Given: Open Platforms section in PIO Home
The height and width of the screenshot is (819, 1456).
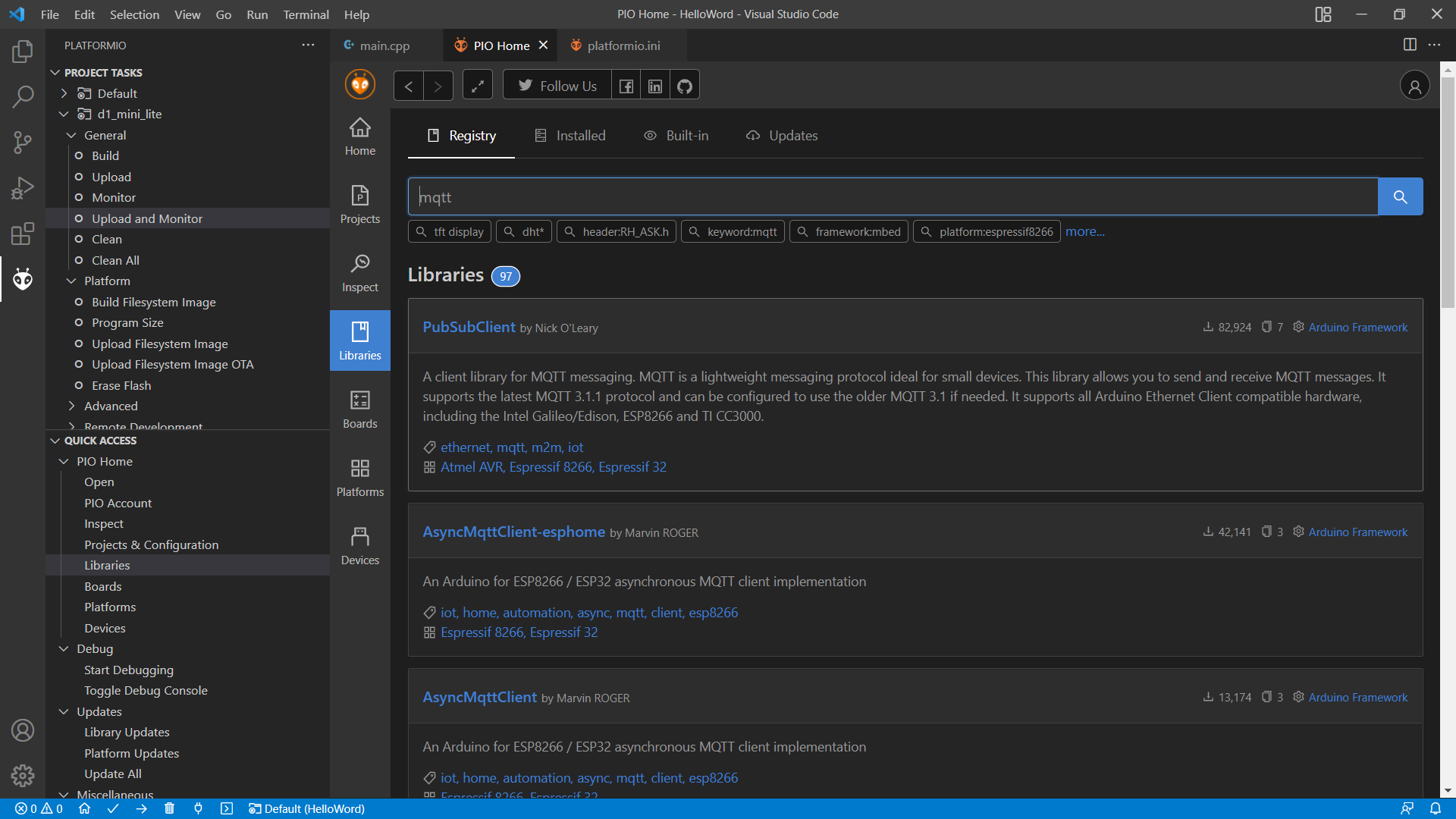Looking at the screenshot, I should click(360, 478).
